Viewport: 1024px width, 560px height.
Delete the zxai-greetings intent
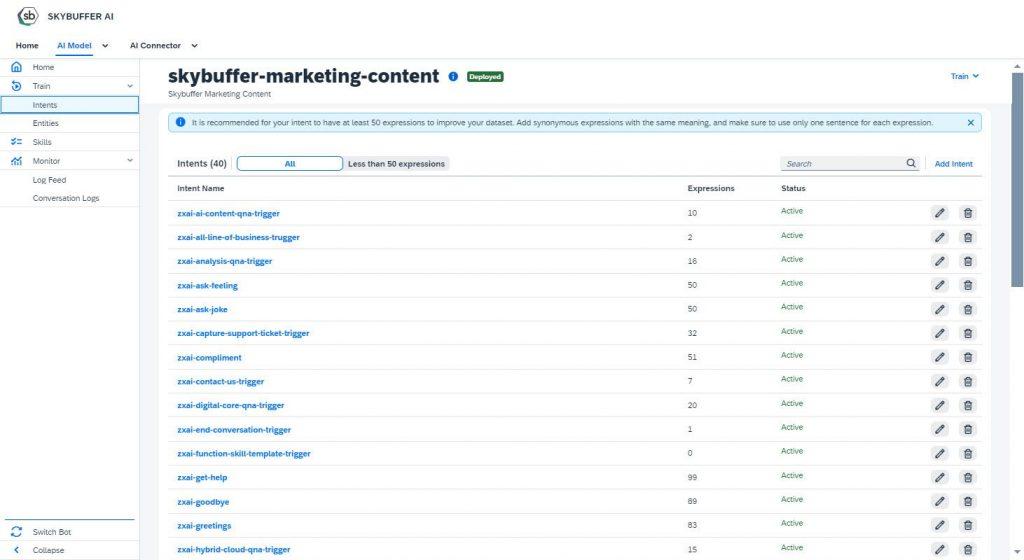click(968, 525)
